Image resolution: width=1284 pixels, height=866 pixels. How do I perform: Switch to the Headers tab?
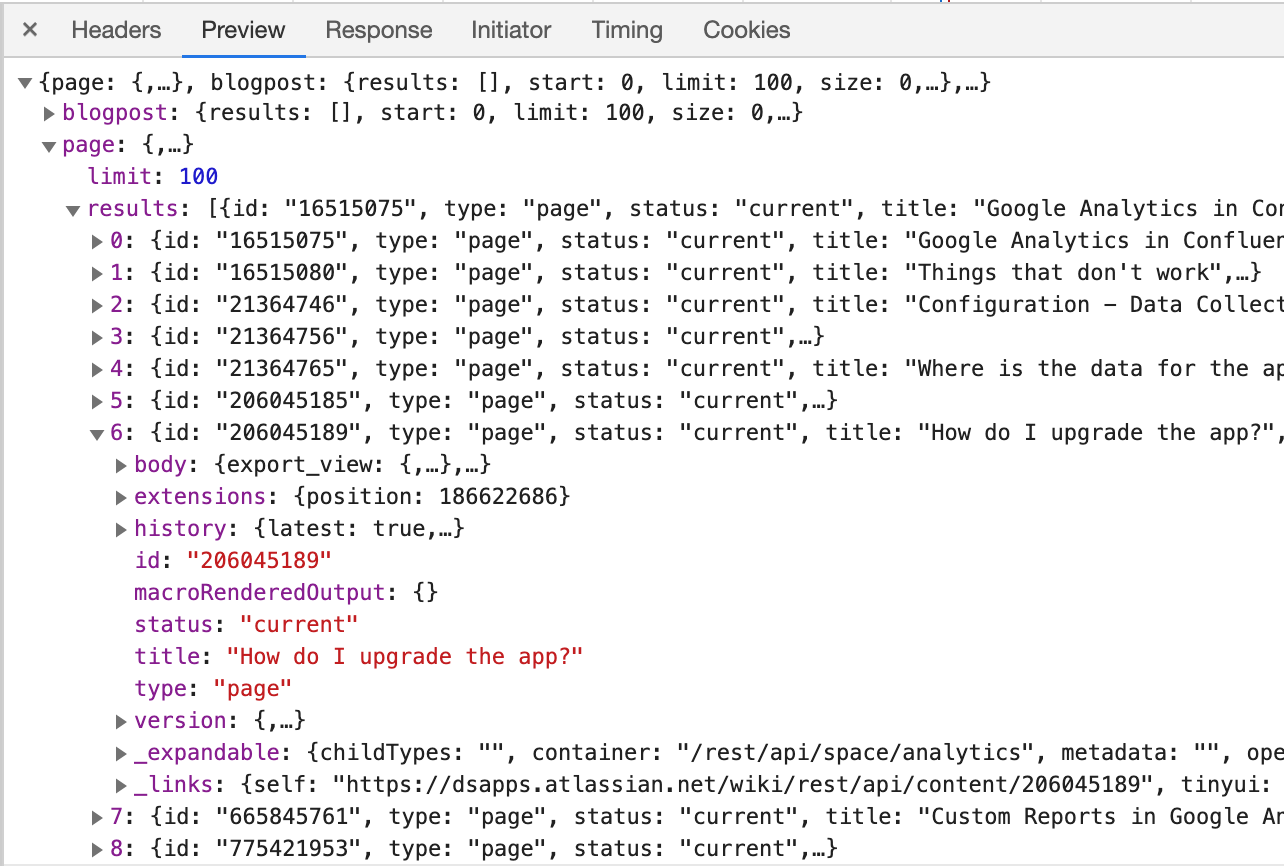click(116, 30)
